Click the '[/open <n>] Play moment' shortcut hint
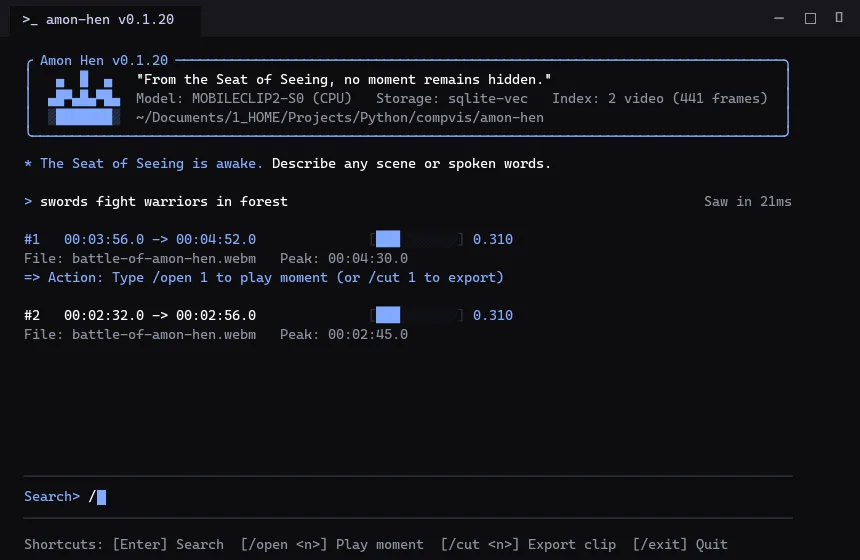 click(x=332, y=545)
